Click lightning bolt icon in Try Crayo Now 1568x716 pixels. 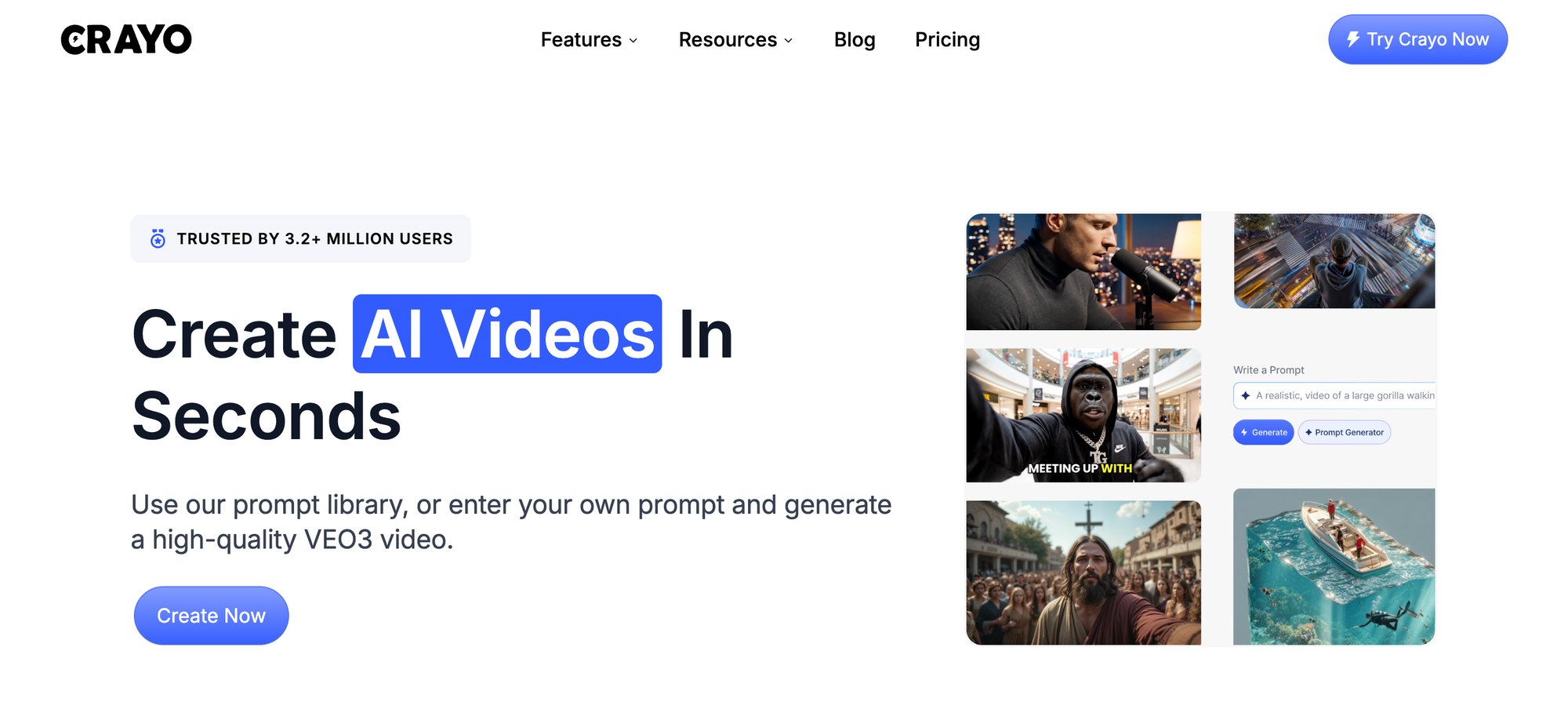pyautogui.click(x=1352, y=39)
